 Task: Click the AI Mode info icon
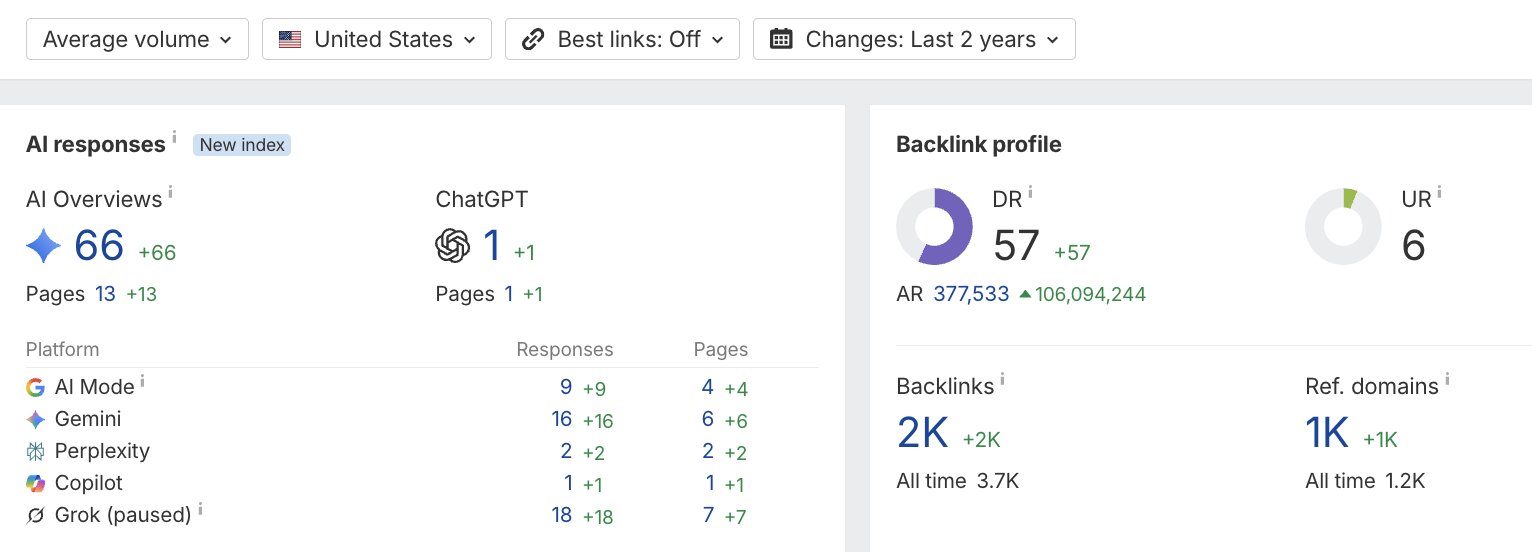[143, 380]
